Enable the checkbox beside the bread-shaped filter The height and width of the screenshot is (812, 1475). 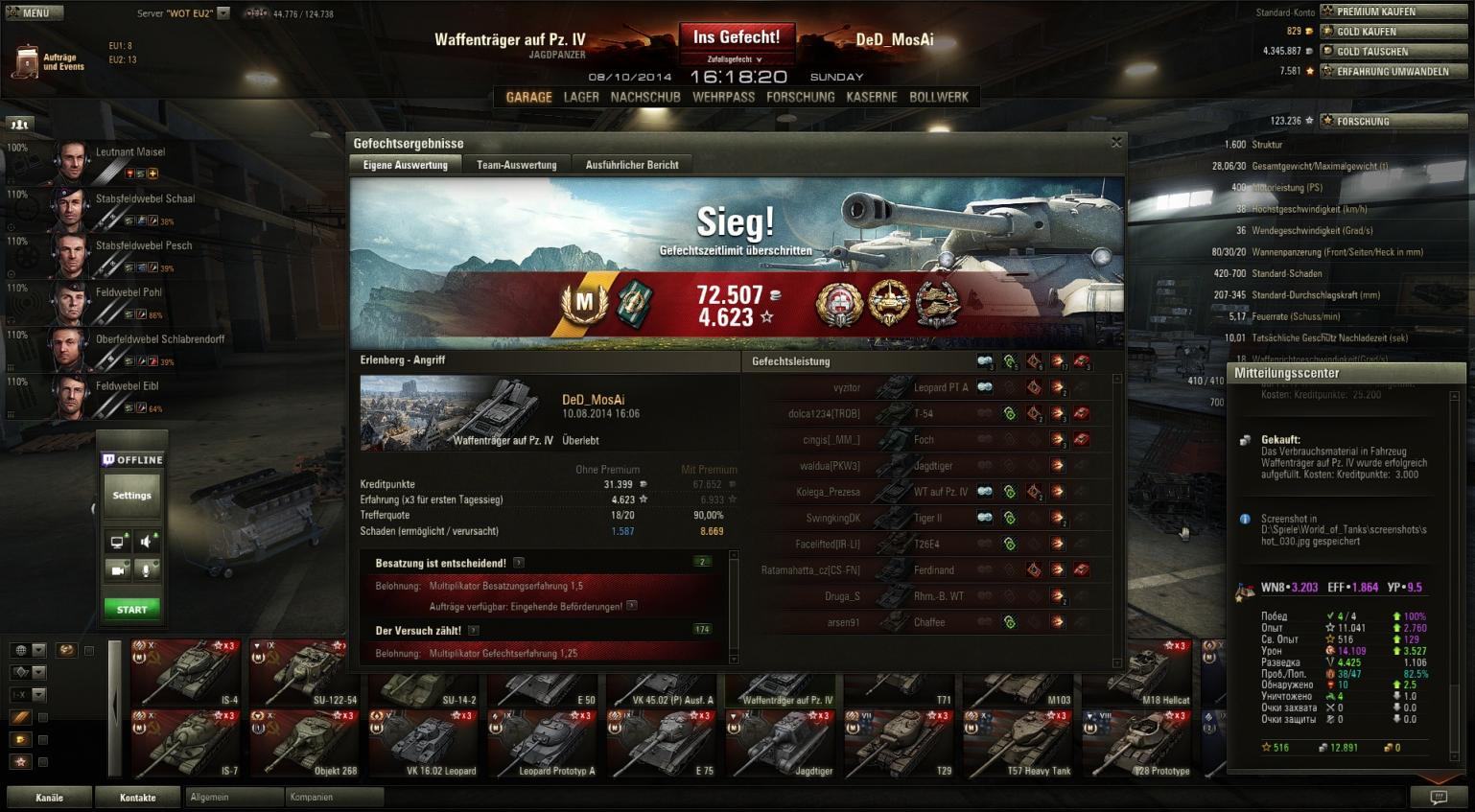coord(43,718)
